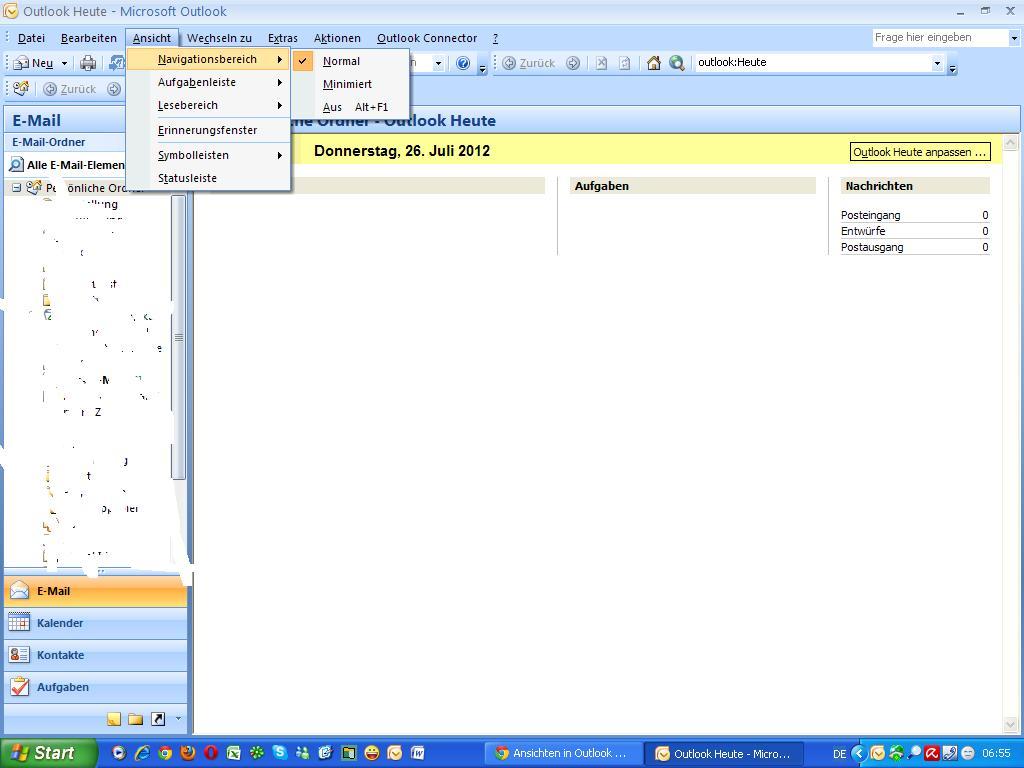Expand the Lesebereich submenu

(208, 105)
